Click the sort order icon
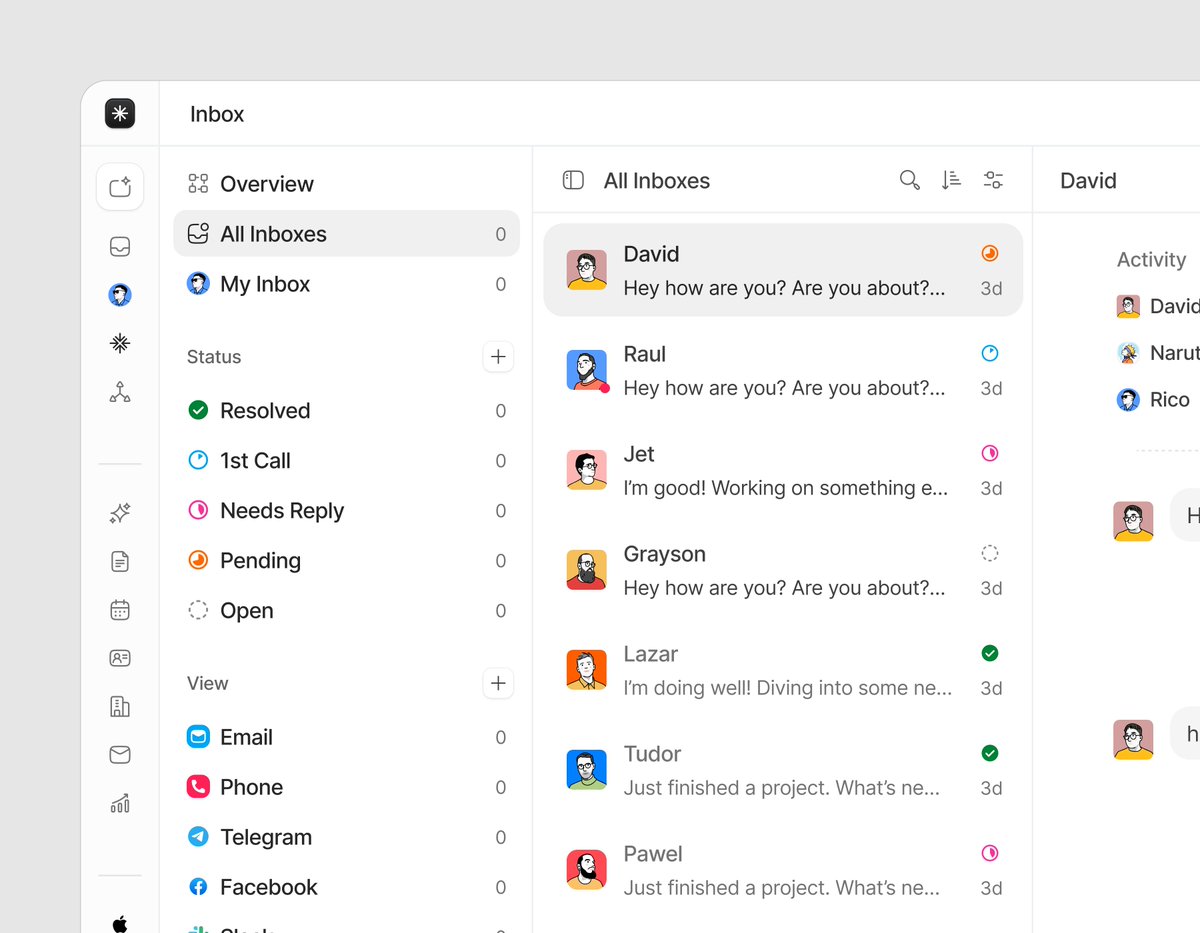This screenshot has width=1200, height=933. (x=951, y=180)
